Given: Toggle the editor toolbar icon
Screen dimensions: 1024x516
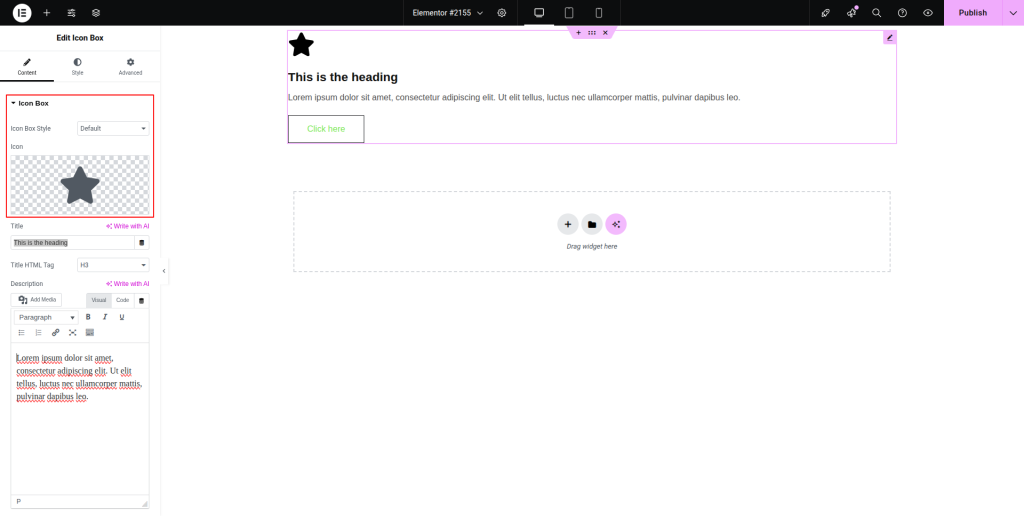Looking at the screenshot, I should tap(89, 332).
